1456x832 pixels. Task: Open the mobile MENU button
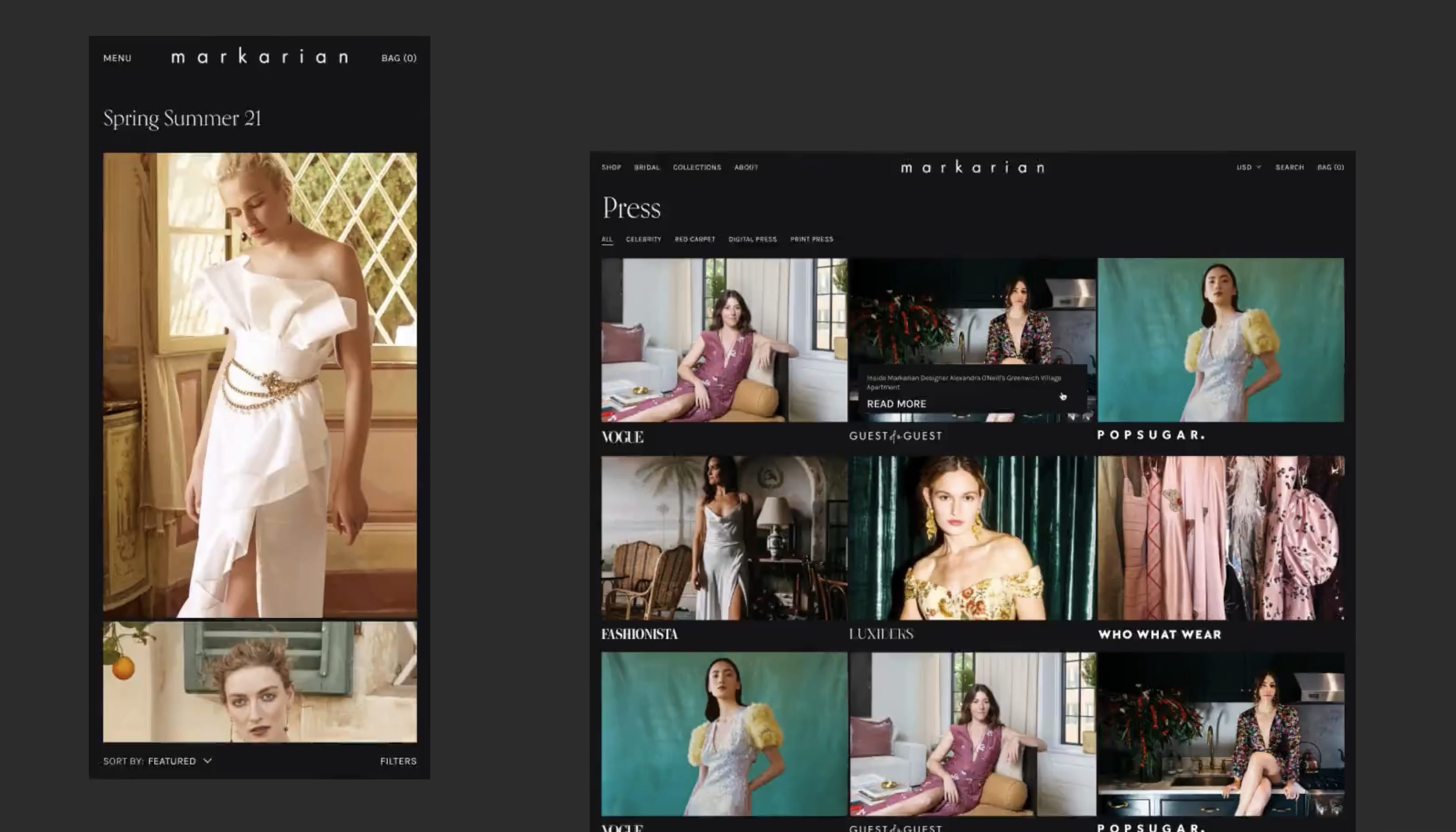[x=117, y=58]
